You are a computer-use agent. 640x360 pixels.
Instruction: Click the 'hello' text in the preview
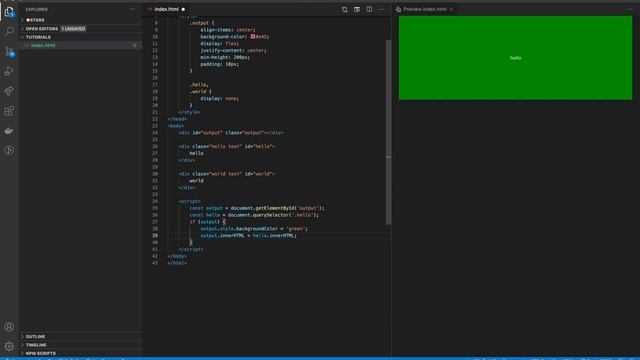[x=515, y=58]
